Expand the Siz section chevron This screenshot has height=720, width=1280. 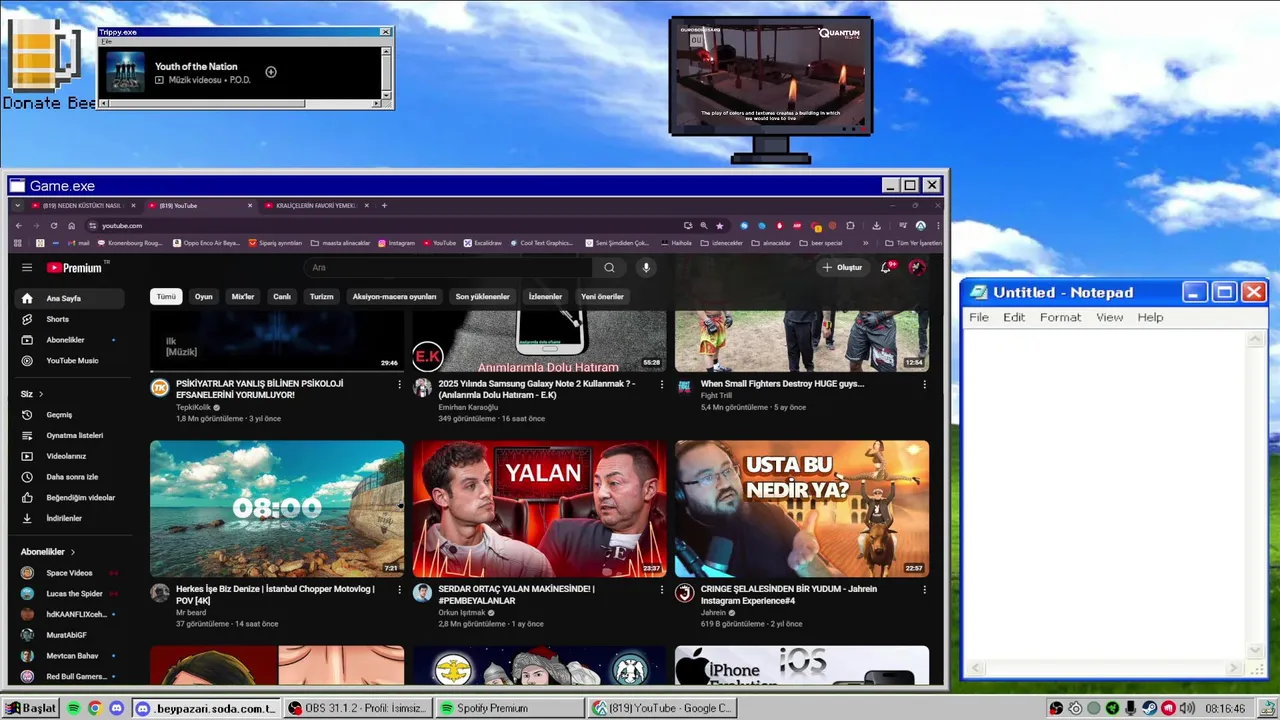tap(41, 394)
